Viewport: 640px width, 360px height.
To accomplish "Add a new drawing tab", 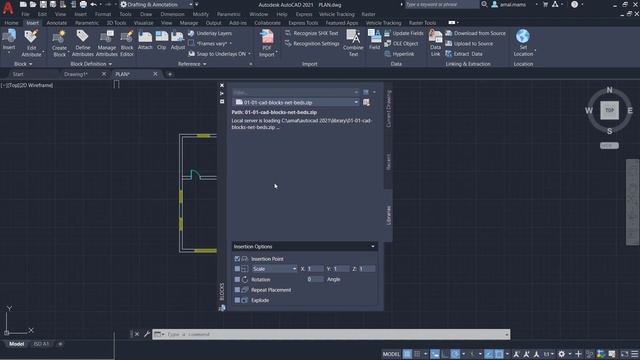I will point(170,74).
